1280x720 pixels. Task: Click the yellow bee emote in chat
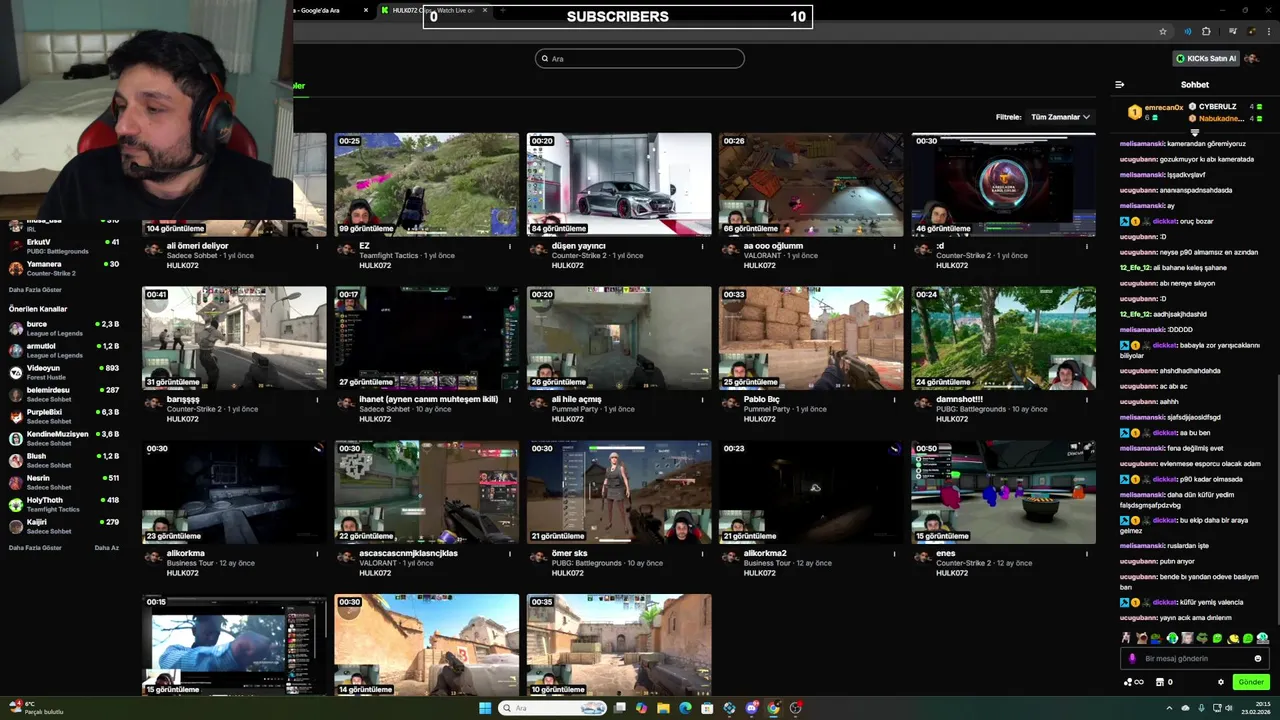[1233, 638]
